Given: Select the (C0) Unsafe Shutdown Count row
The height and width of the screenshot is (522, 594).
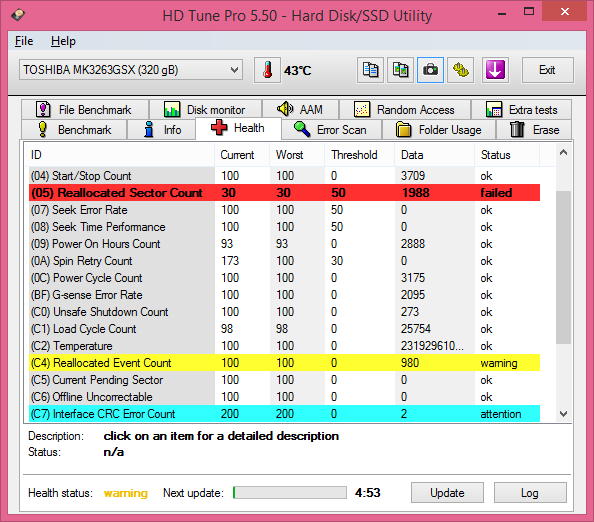Looking at the screenshot, I should click(x=284, y=312).
